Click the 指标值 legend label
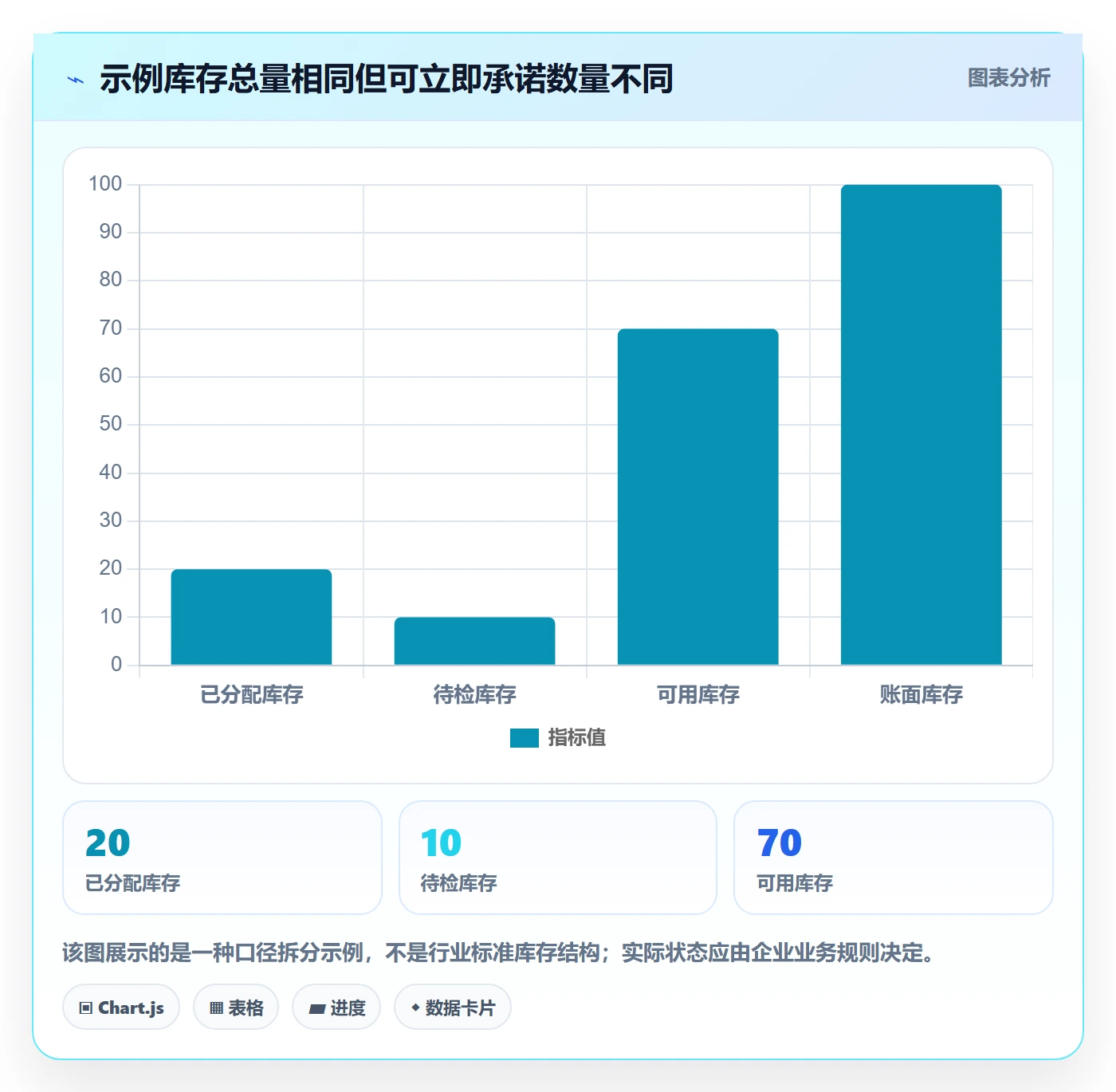Image resolution: width=1116 pixels, height=1092 pixels. tap(577, 738)
